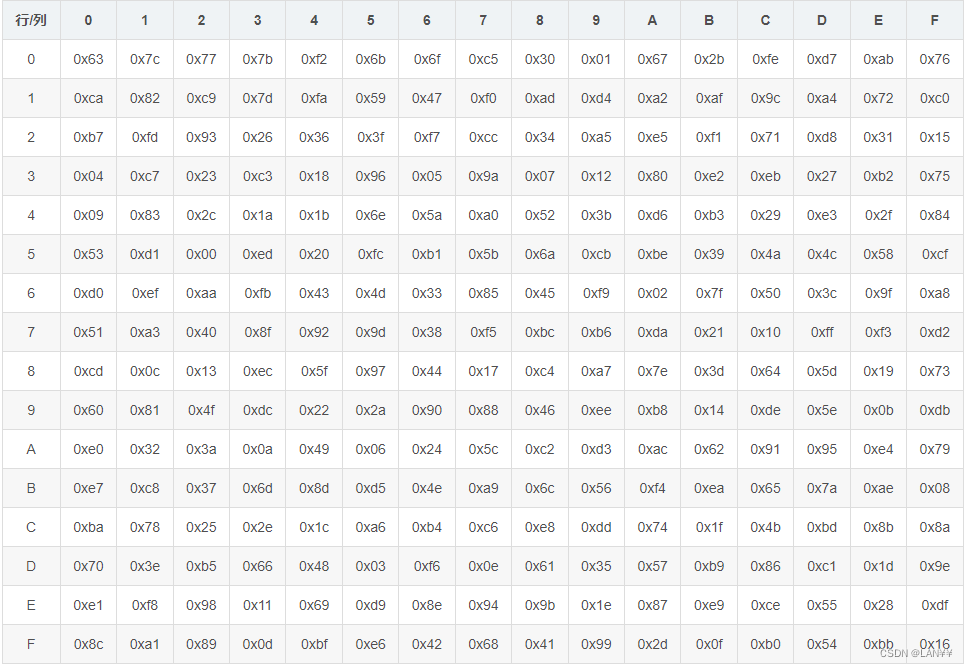Select the cell with 0xc5

483,59
